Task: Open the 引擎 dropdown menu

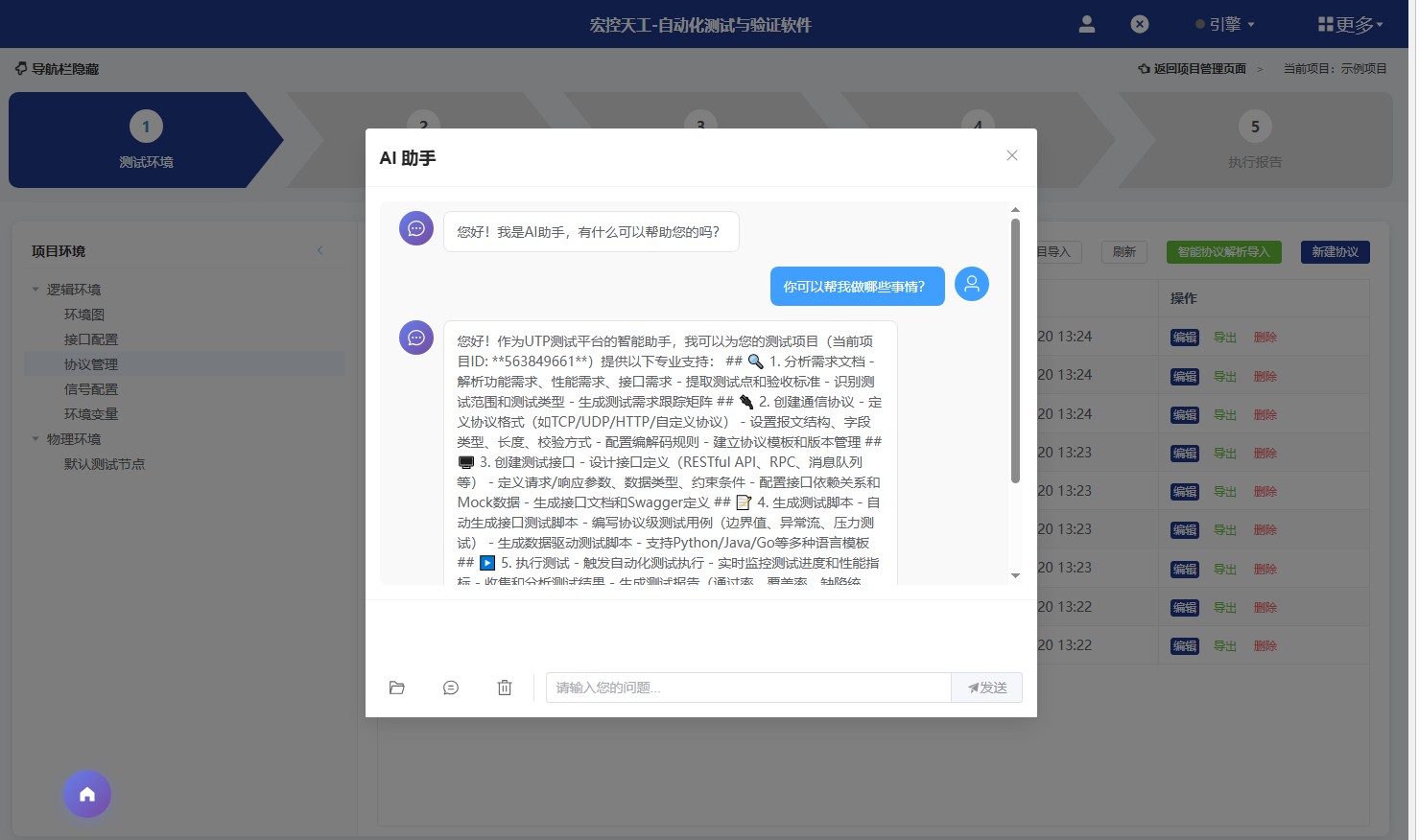Action: [1225, 24]
